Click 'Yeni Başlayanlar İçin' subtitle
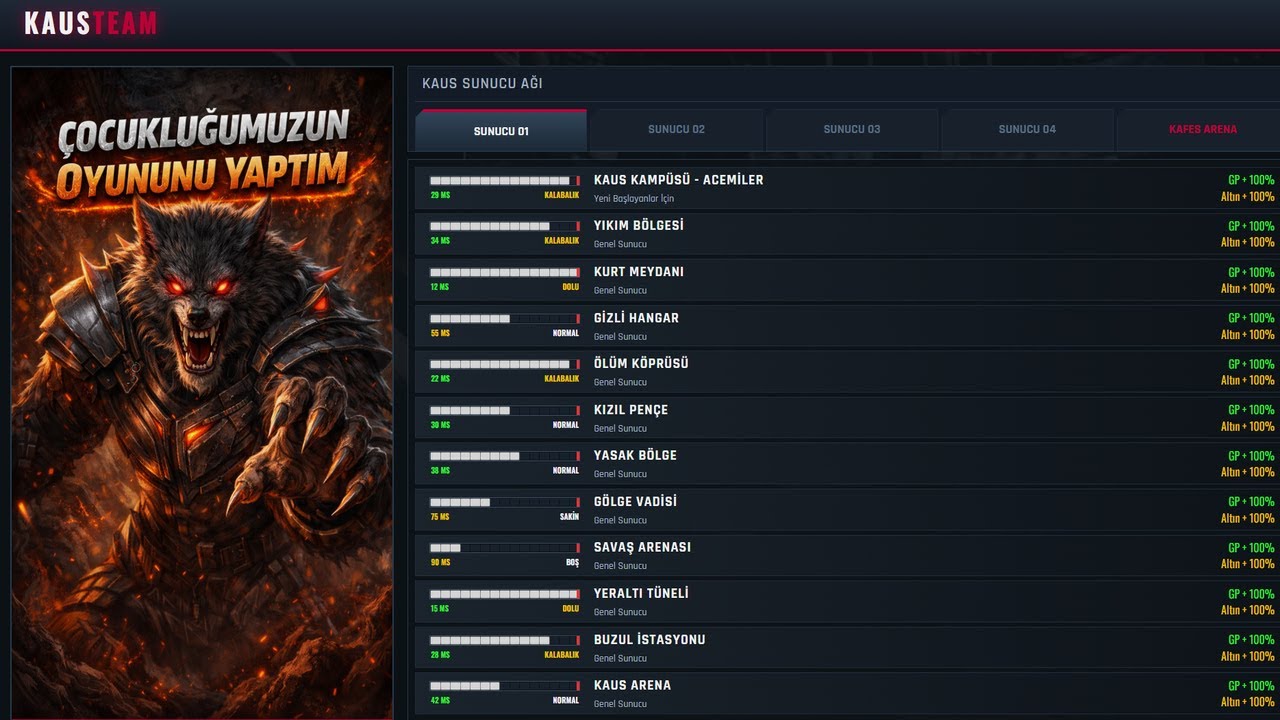Screen dimensions: 1280x720 (x=634, y=199)
